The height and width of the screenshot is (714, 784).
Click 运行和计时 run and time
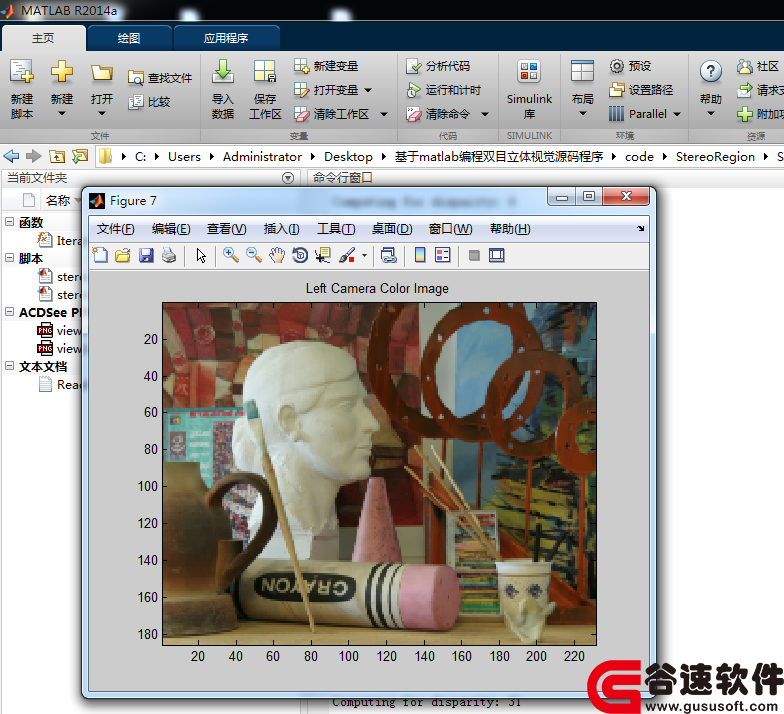pyautogui.click(x=444, y=90)
